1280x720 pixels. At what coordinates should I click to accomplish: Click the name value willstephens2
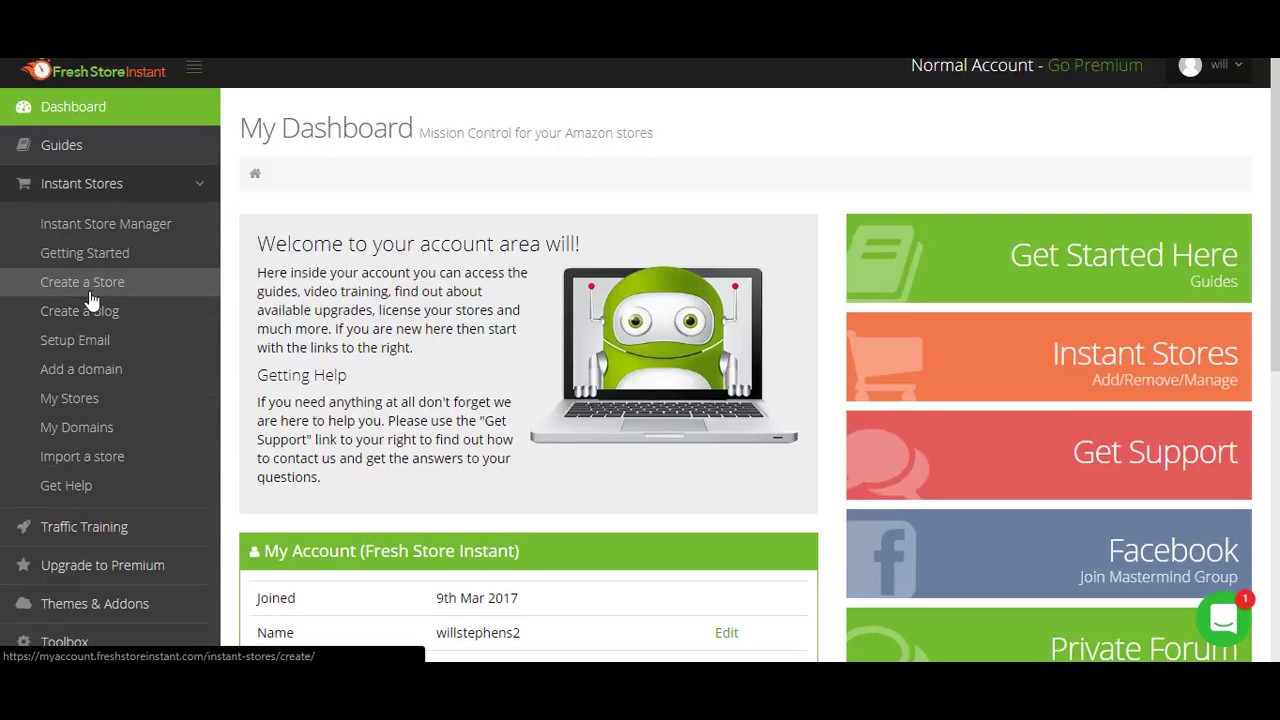(x=478, y=633)
